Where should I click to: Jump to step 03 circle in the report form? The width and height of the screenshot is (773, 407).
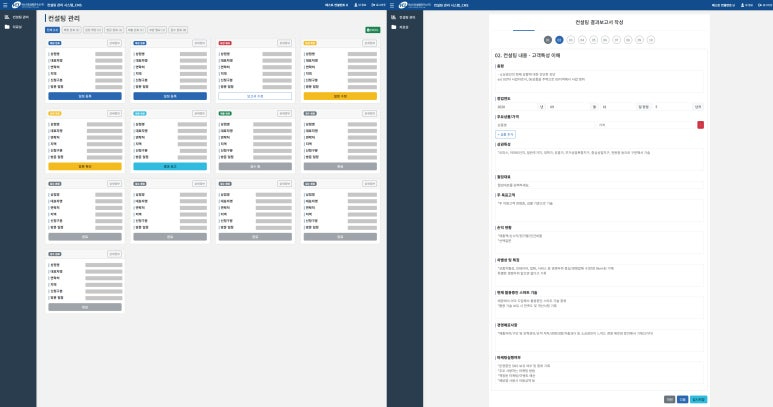click(x=571, y=40)
